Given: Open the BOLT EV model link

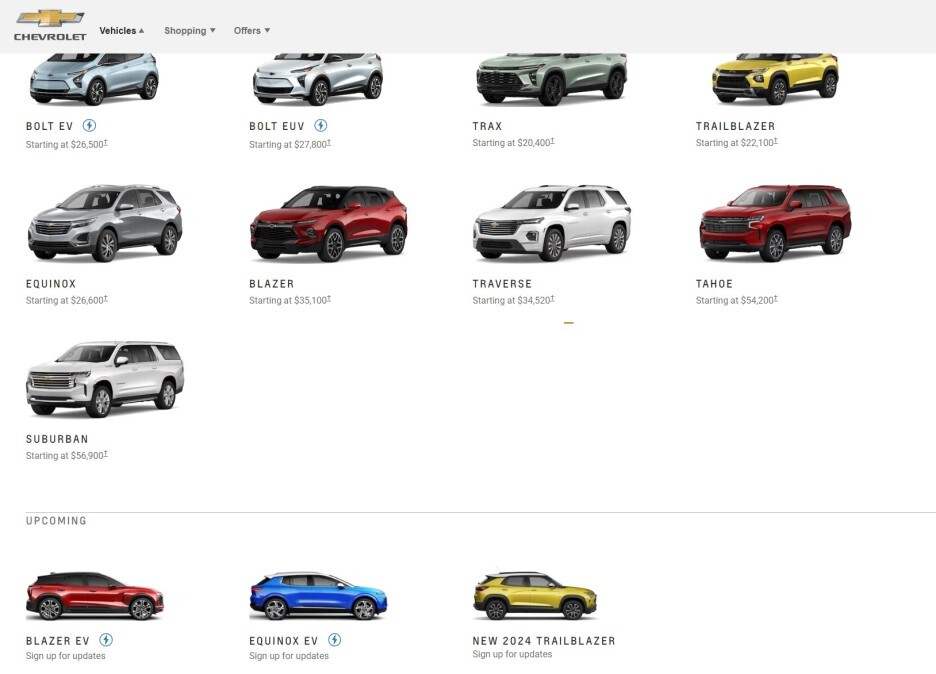Looking at the screenshot, I should (x=50, y=126).
